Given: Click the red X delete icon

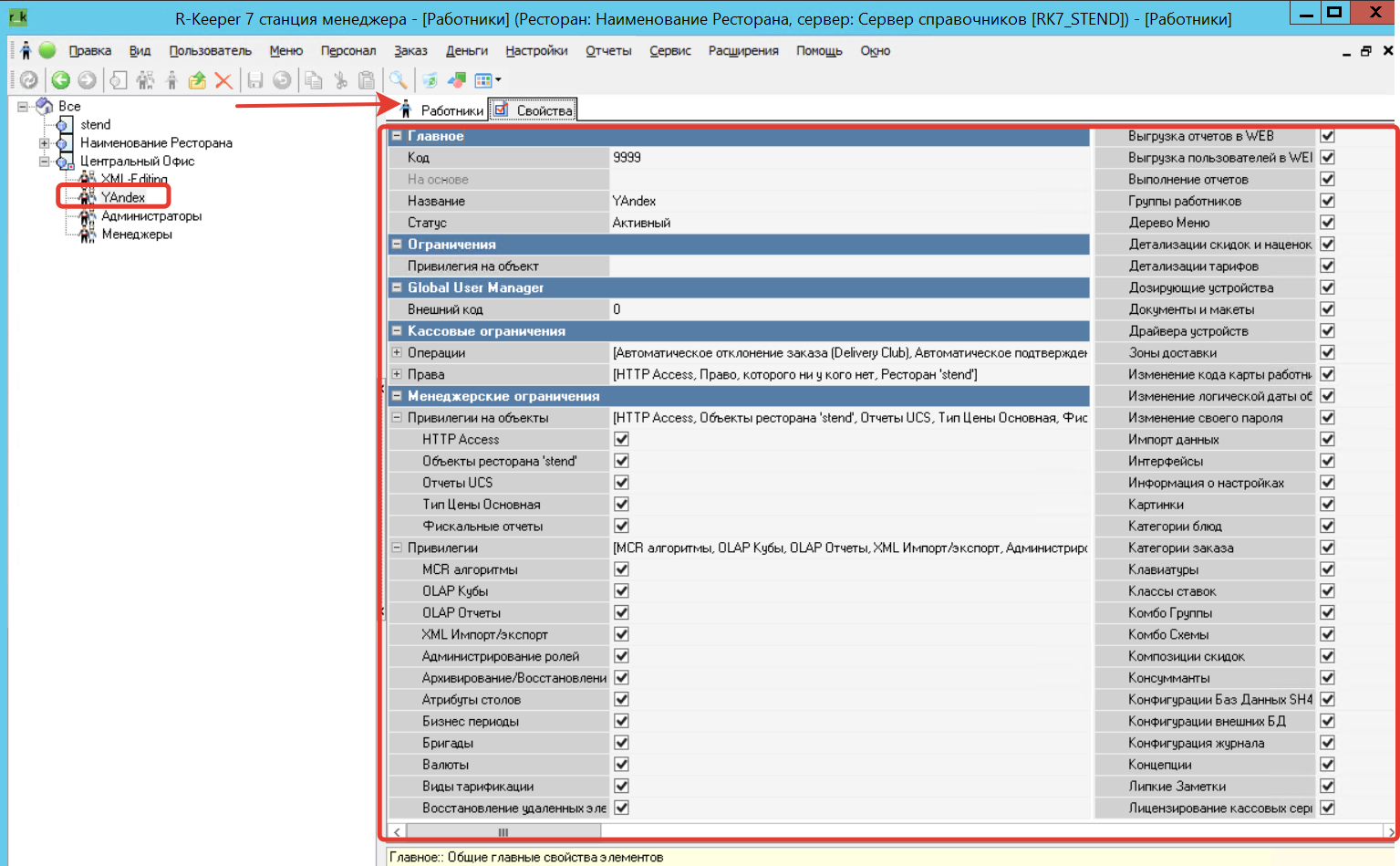Looking at the screenshot, I should [x=223, y=80].
